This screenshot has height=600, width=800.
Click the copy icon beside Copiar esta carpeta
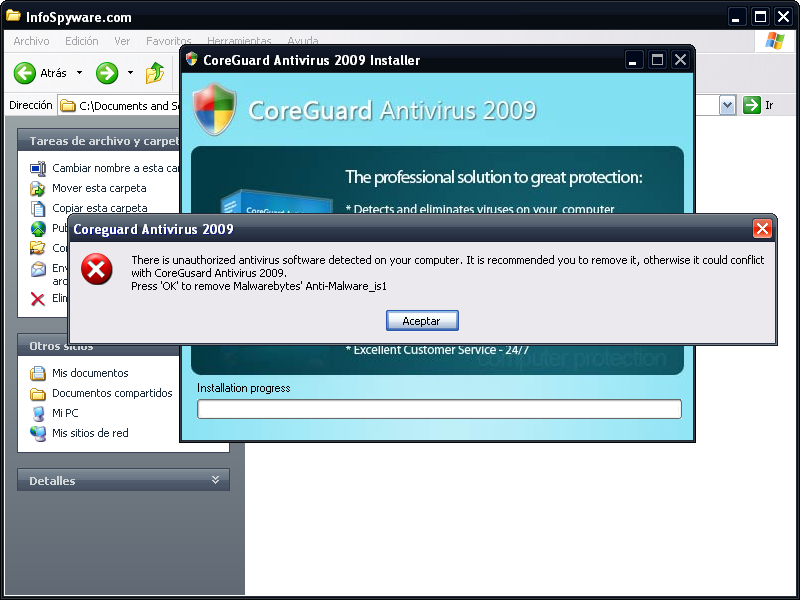pos(38,209)
